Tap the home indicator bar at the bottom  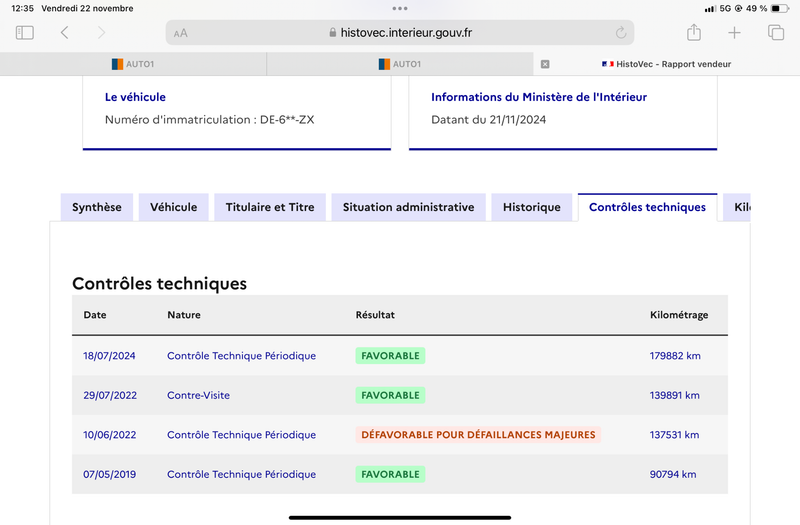[400, 518]
